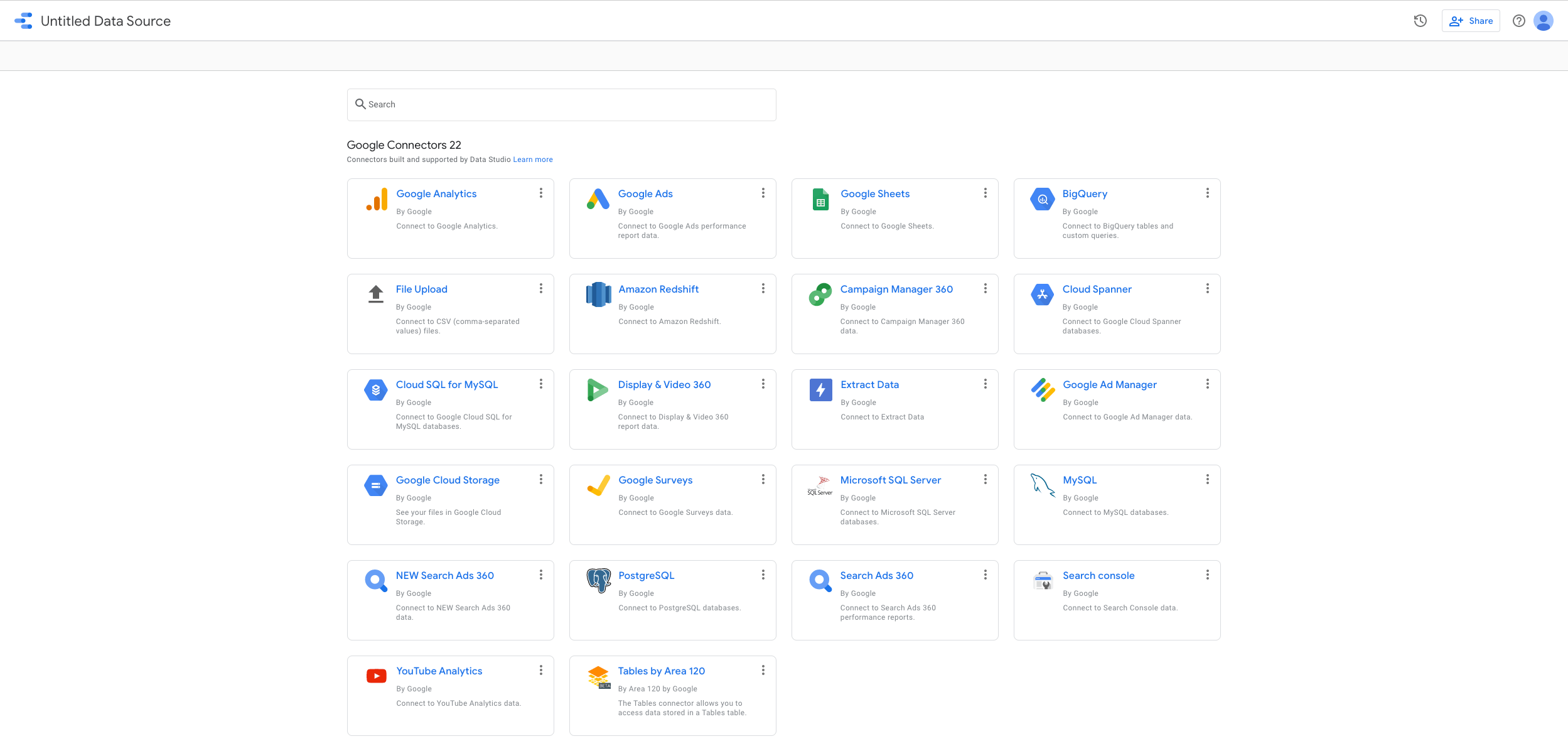1568x751 pixels.
Task: Click the Share button
Action: (1471, 21)
